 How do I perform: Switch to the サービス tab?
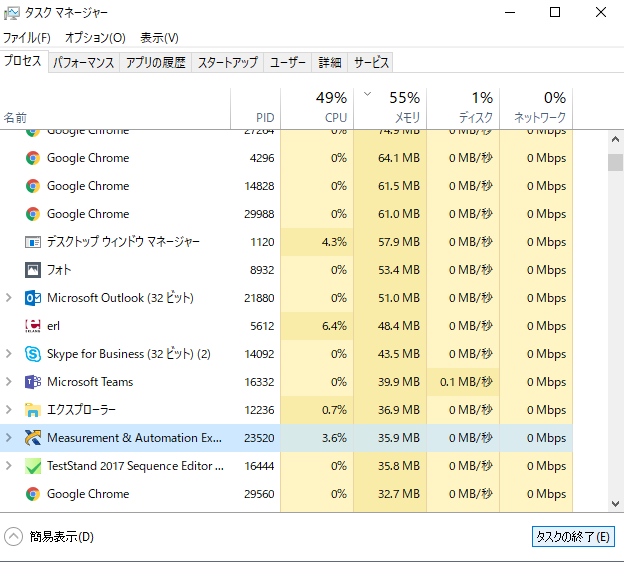370,62
